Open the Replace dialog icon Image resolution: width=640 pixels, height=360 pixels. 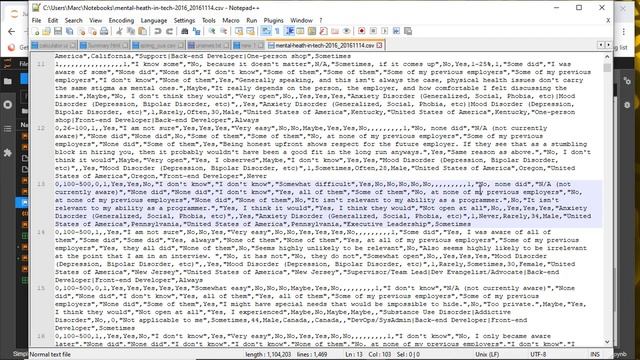(x=196, y=31)
